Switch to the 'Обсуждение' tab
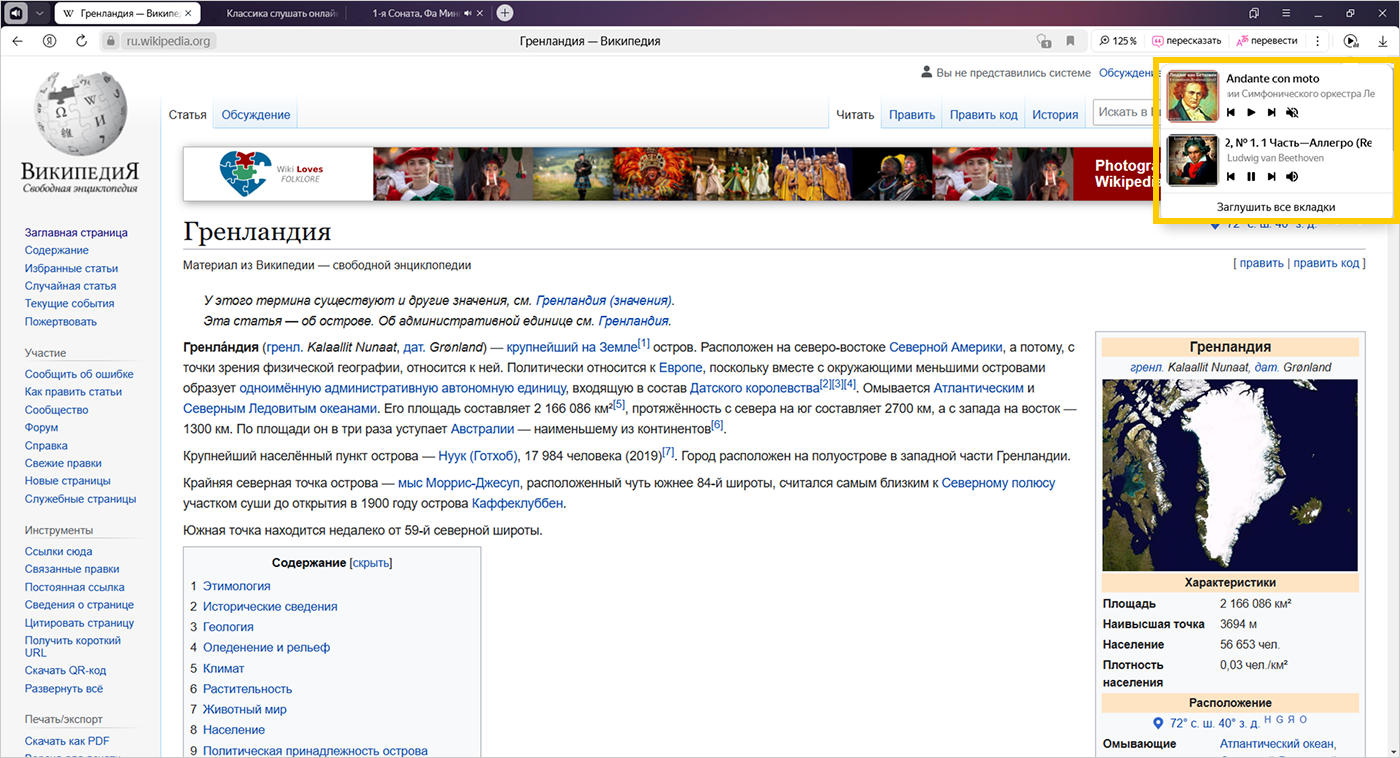Image resolution: width=1400 pixels, height=758 pixels. pos(256,115)
